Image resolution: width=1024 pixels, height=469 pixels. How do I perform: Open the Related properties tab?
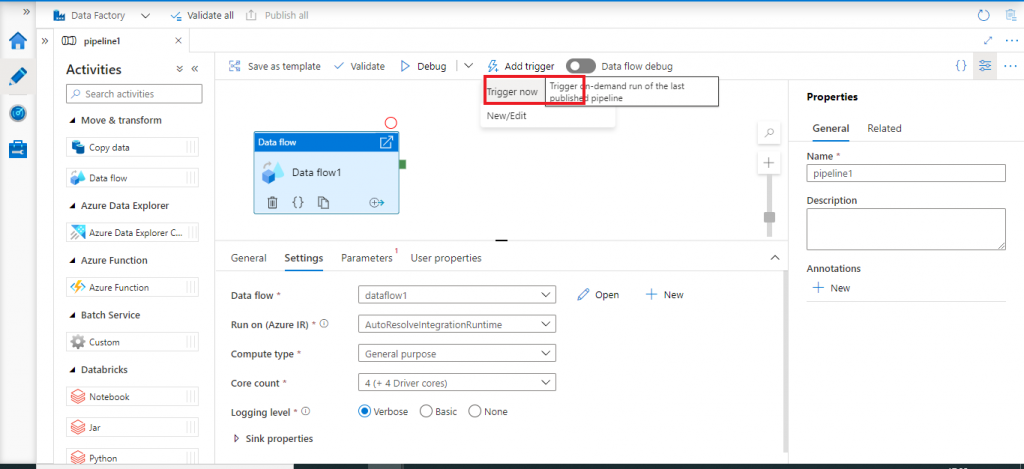(x=884, y=129)
